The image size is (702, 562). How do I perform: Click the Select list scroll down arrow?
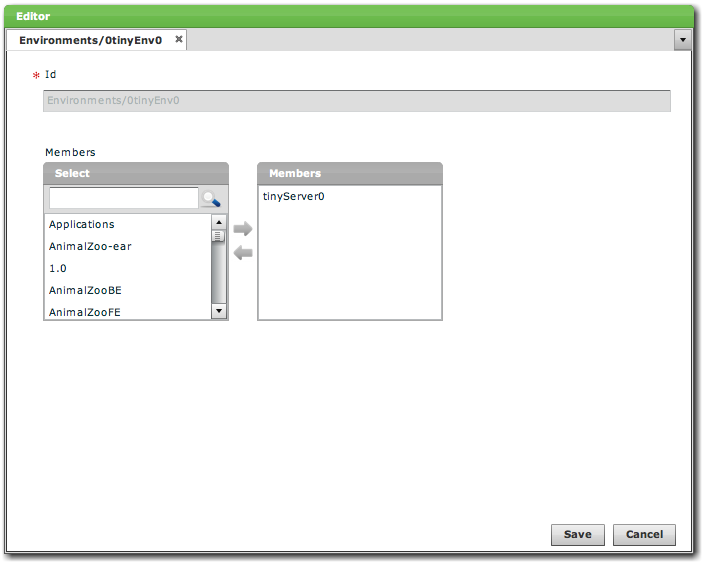click(219, 311)
